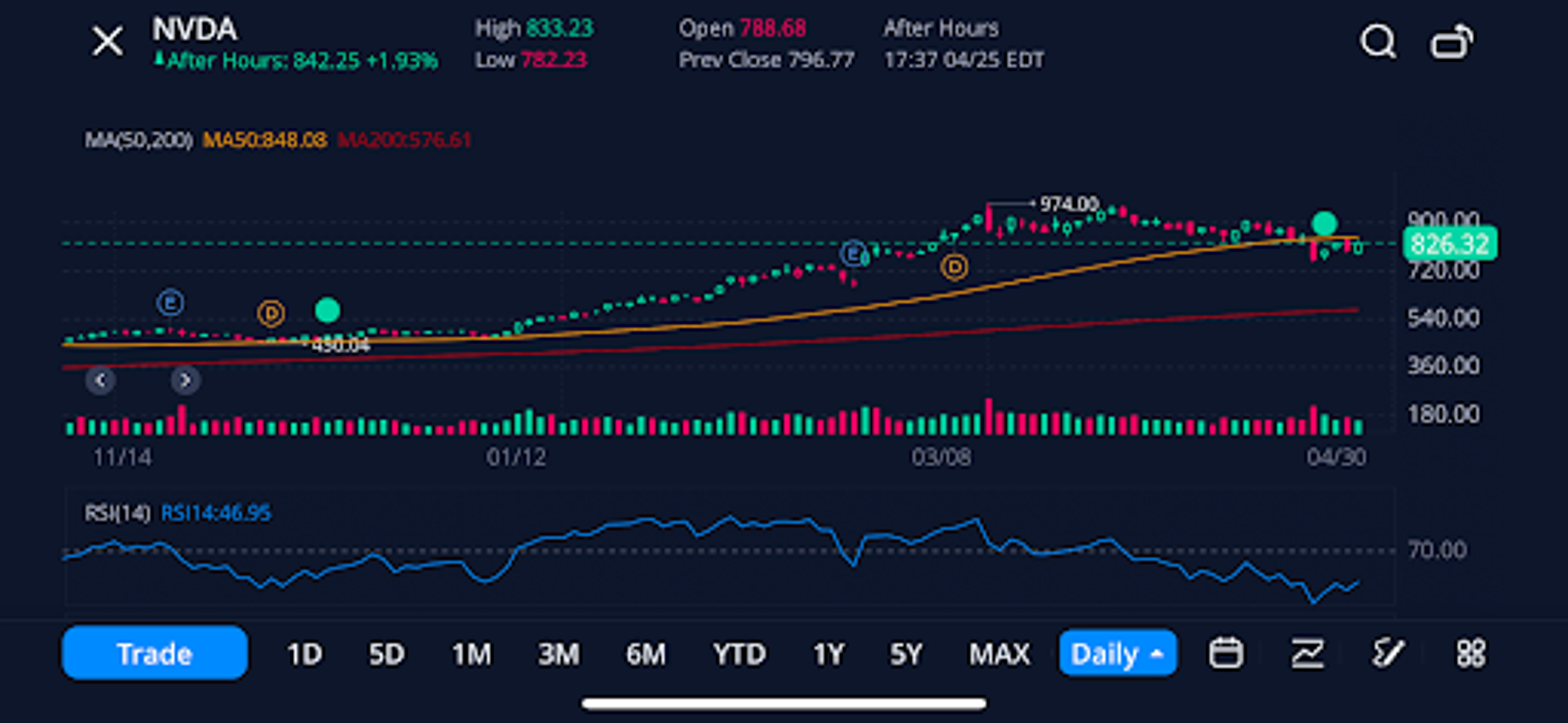
Task: Choose the 1Y range
Action: [829, 654]
